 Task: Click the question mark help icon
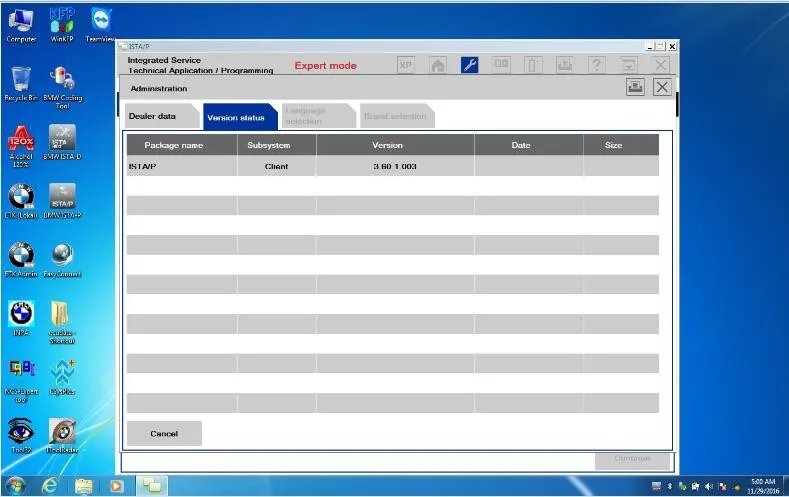[x=597, y=65]
